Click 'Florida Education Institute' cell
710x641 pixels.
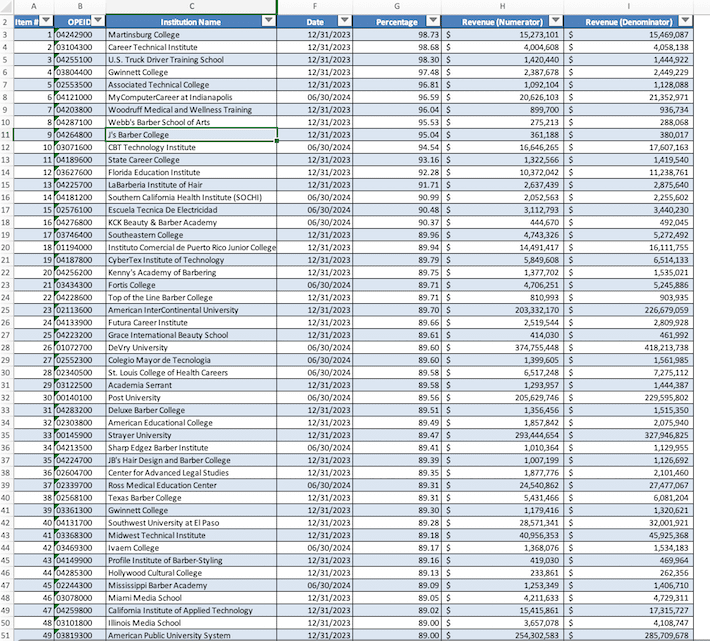click(x=191, y=172)
